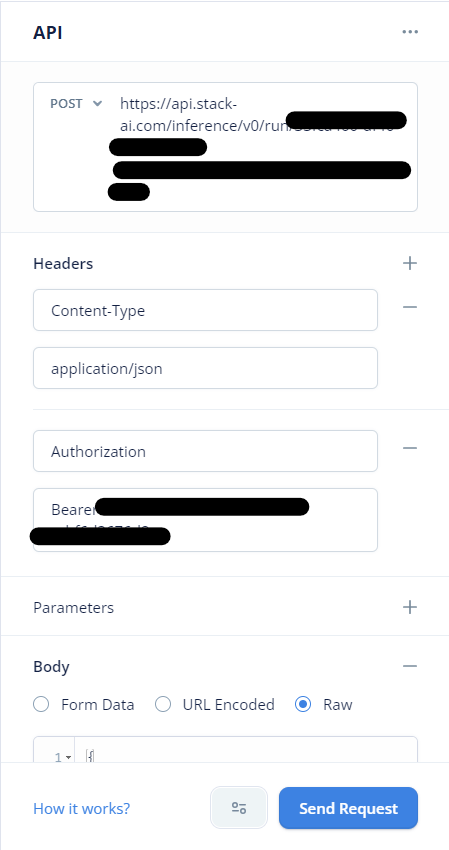This screenshot has width=449, height=850.
Task: Edit the Bearer token value field
Action: click(x=206, y=520)
